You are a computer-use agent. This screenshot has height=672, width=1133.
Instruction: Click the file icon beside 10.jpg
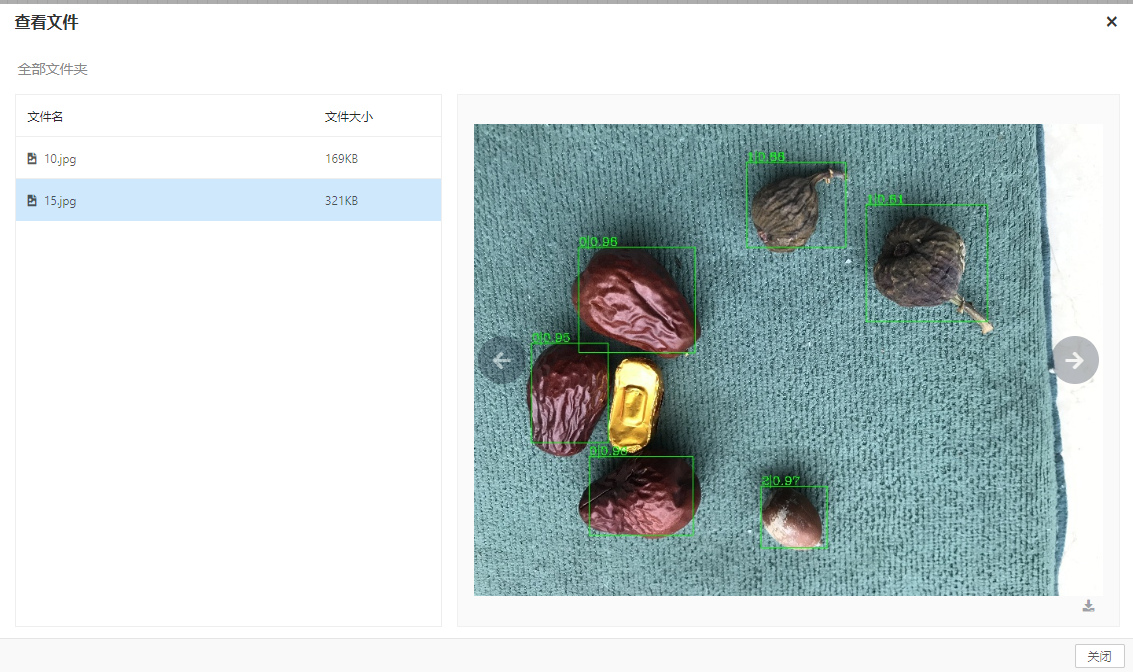(x=32, y=159)
